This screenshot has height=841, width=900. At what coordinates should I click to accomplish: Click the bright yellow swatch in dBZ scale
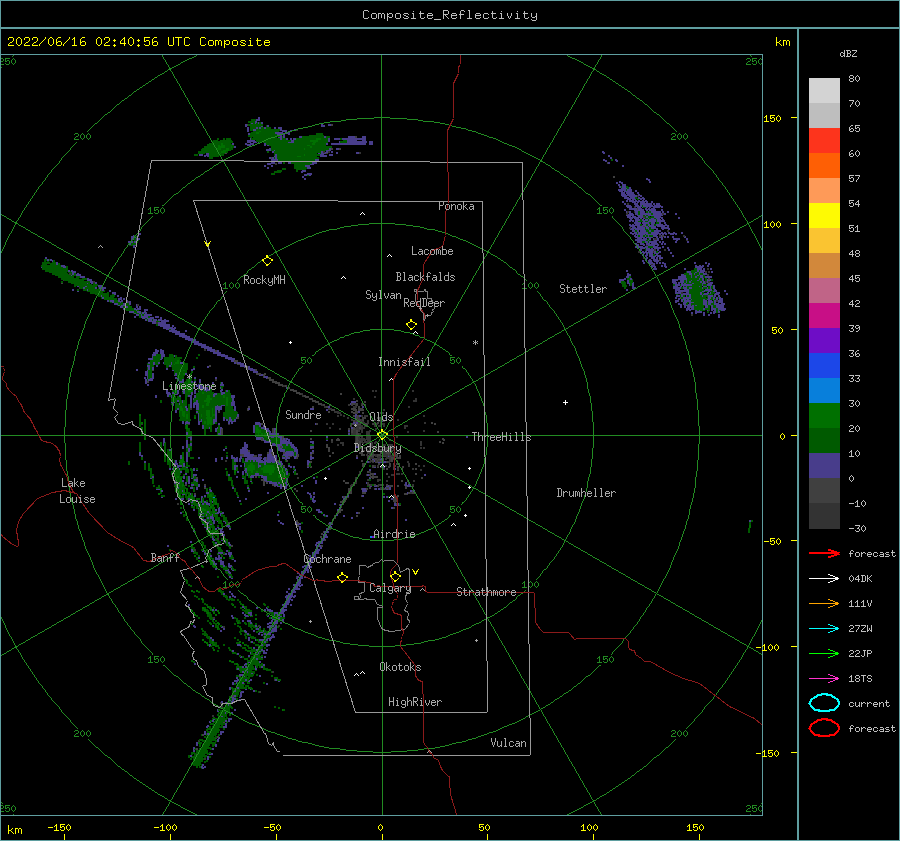[x=824, y=215]
